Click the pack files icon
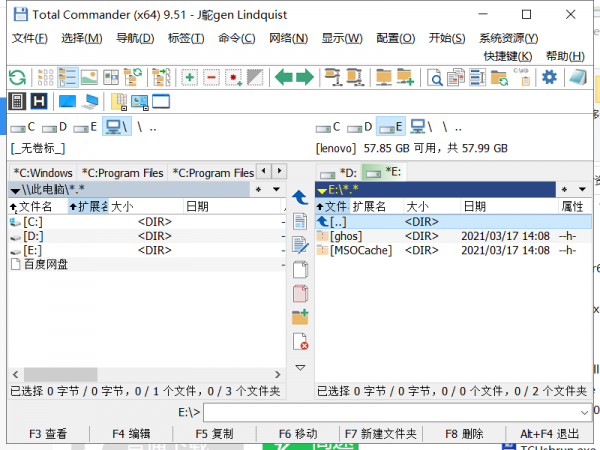 pos(333,78)
